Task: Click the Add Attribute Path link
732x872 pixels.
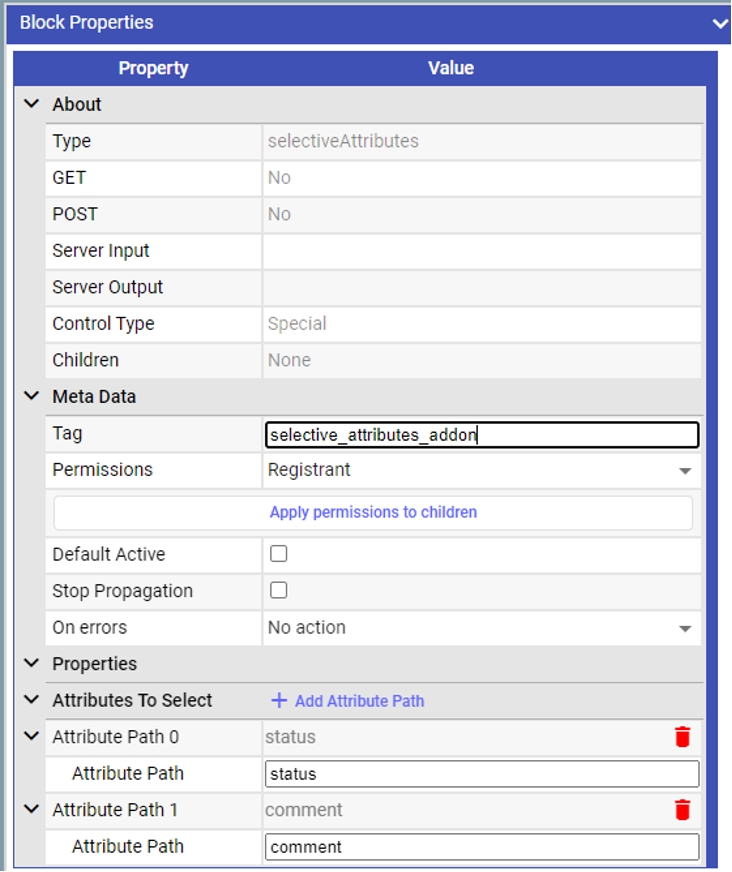Action: (x=359, y=701)
